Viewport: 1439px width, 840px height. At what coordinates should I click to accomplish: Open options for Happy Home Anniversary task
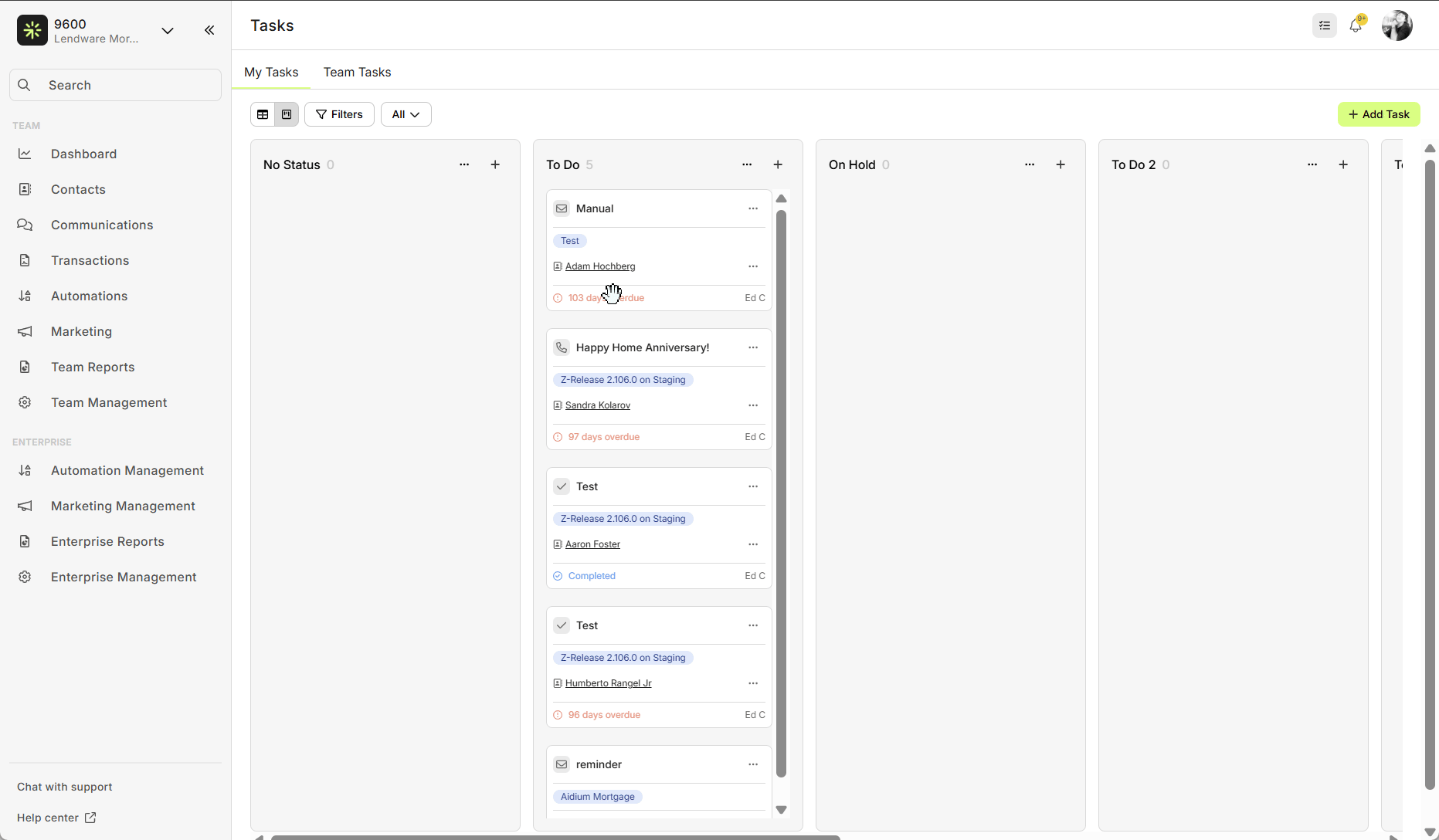753,347
